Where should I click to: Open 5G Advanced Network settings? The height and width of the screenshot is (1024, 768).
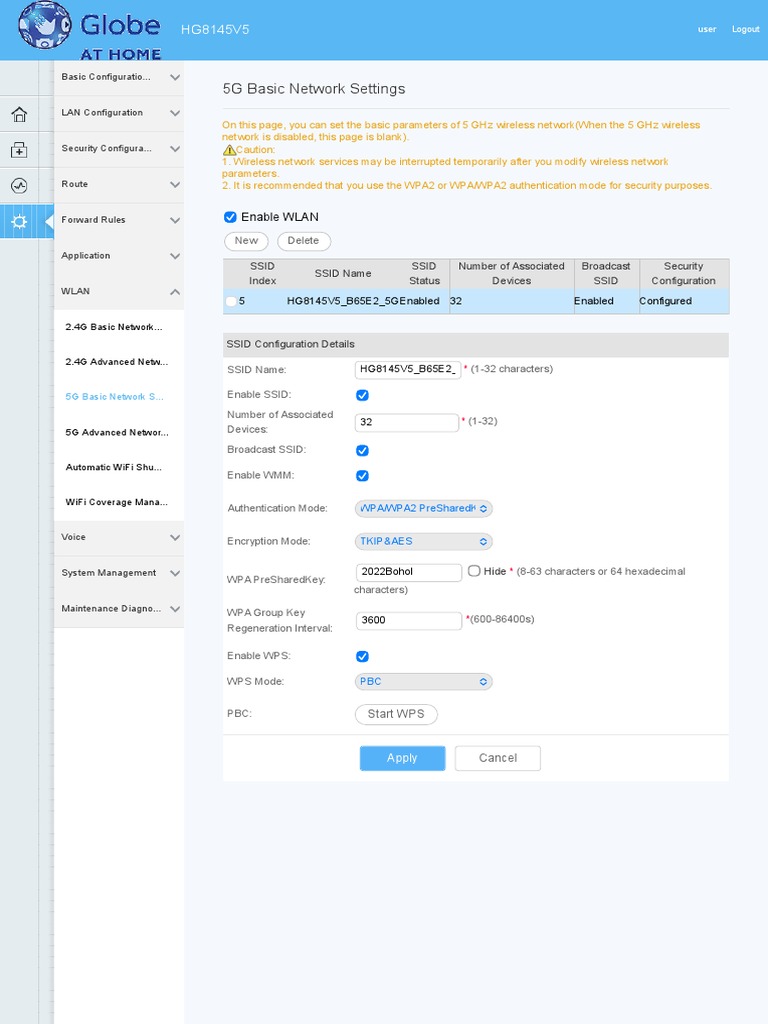(x=116, y=432)
